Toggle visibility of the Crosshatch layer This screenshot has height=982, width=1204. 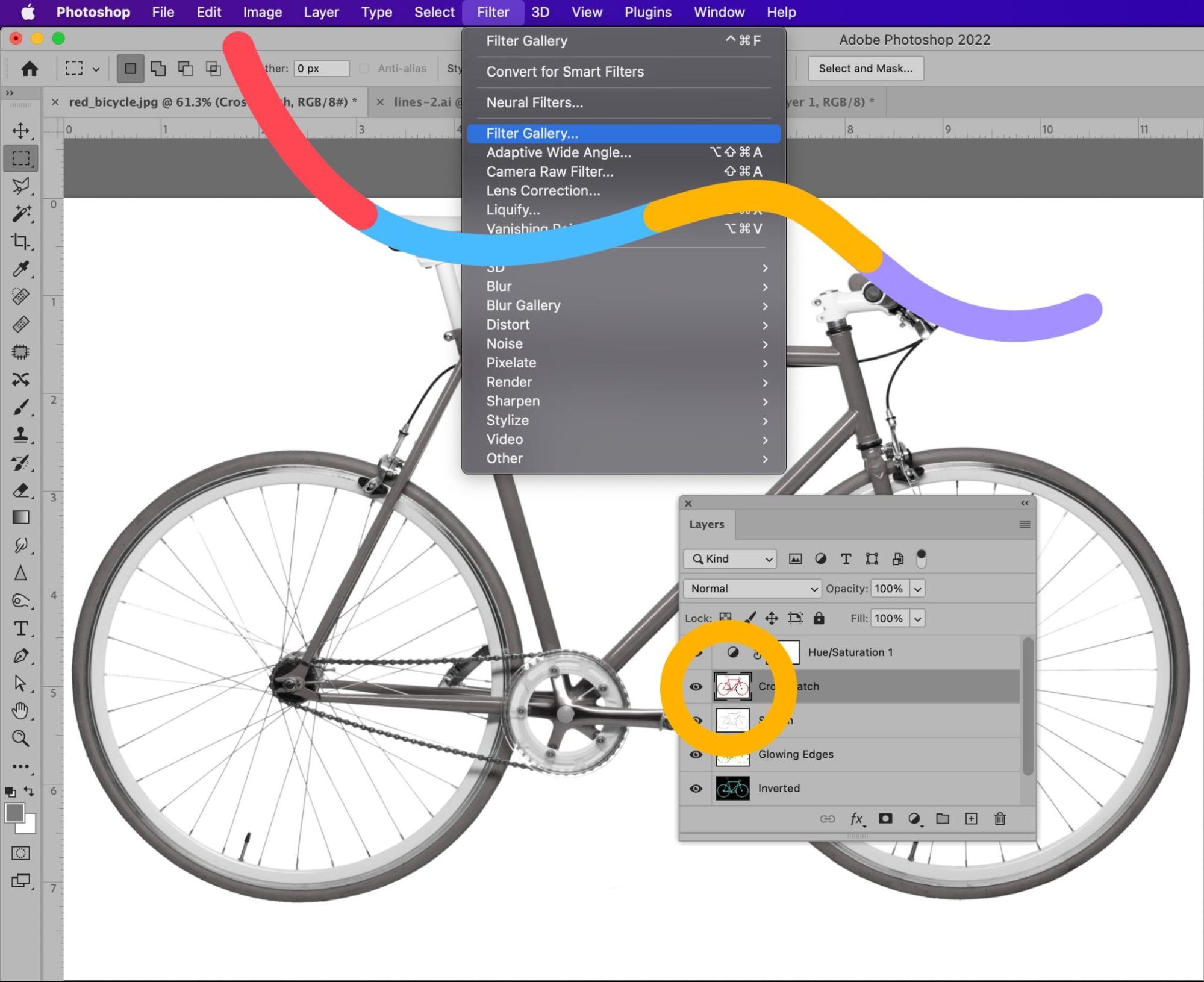pos(696,687)
